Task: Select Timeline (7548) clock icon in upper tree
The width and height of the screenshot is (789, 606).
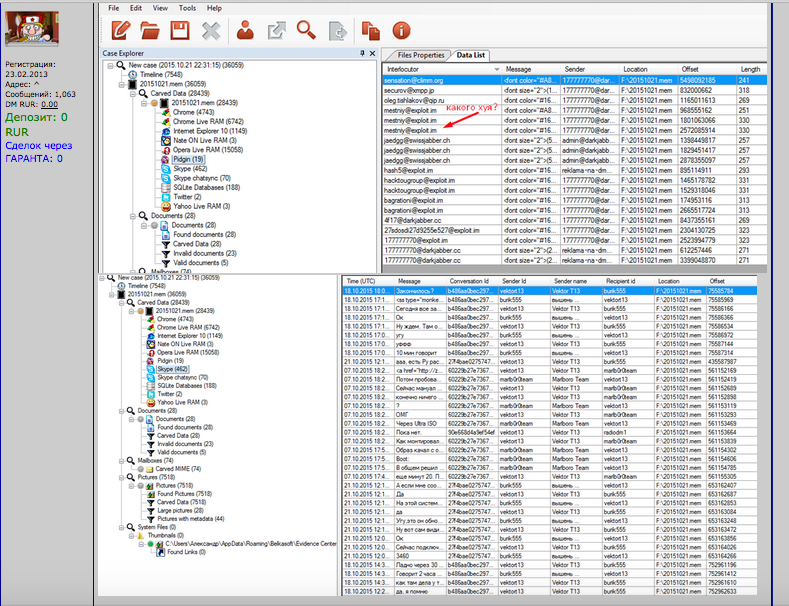Action: 132,74
